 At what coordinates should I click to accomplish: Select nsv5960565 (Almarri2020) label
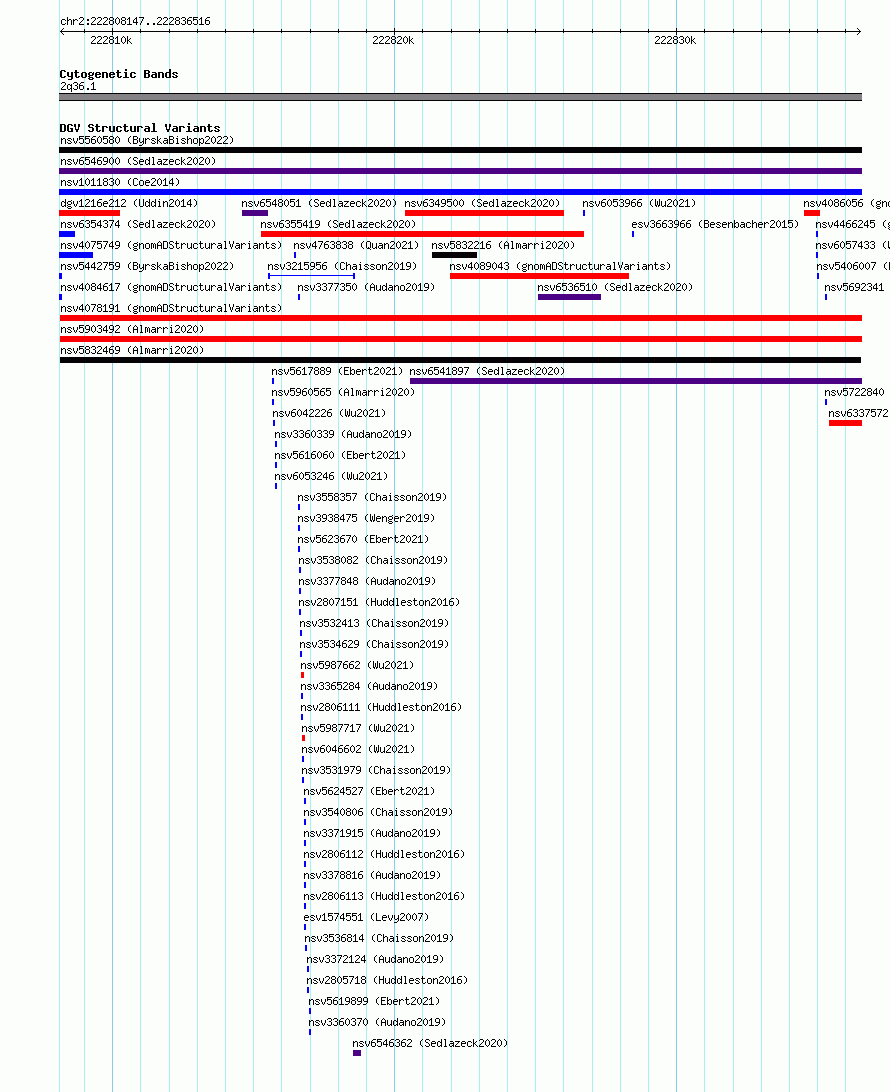(343, 392)
